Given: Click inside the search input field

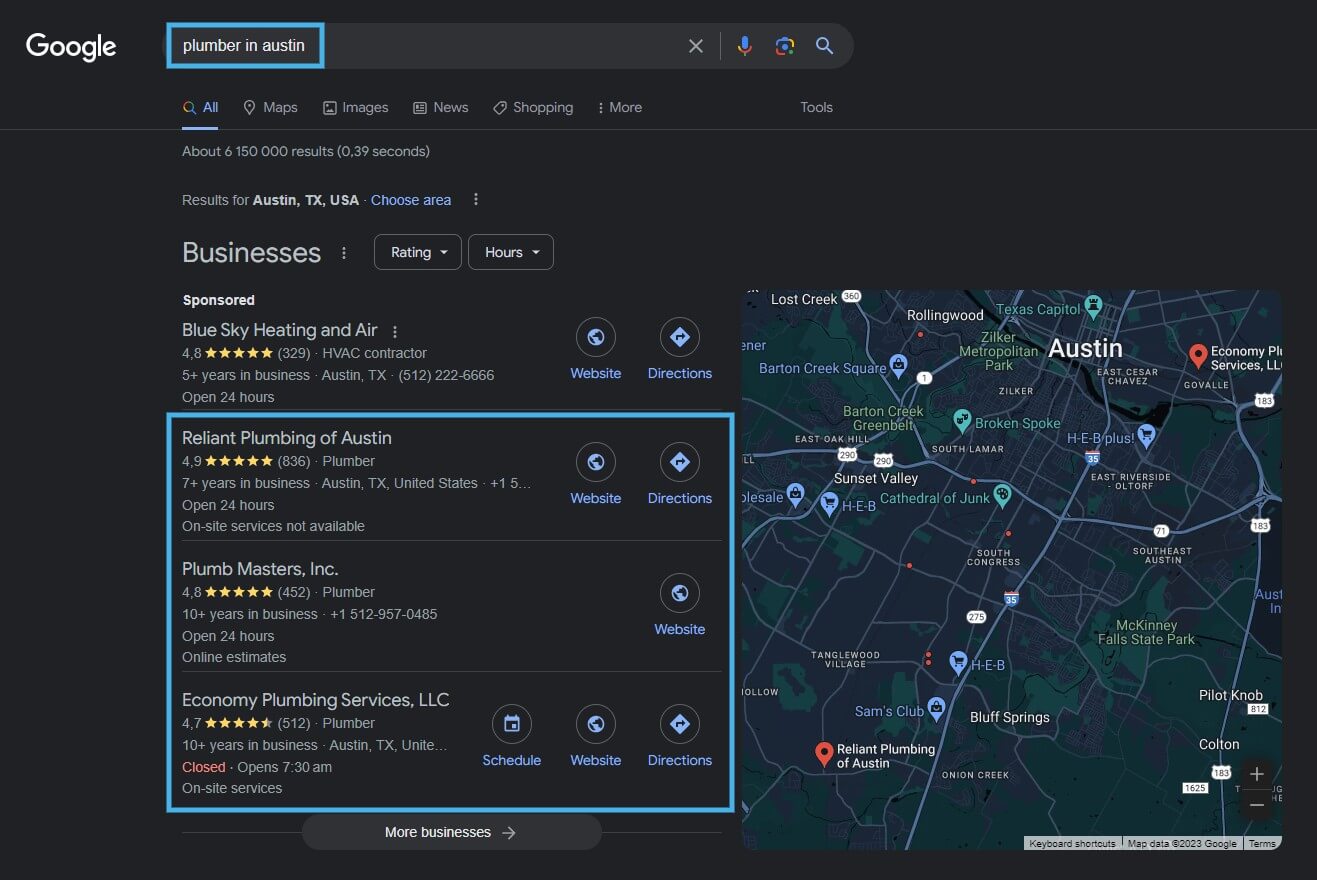Looking at the screenshot, I should [400, 45].
